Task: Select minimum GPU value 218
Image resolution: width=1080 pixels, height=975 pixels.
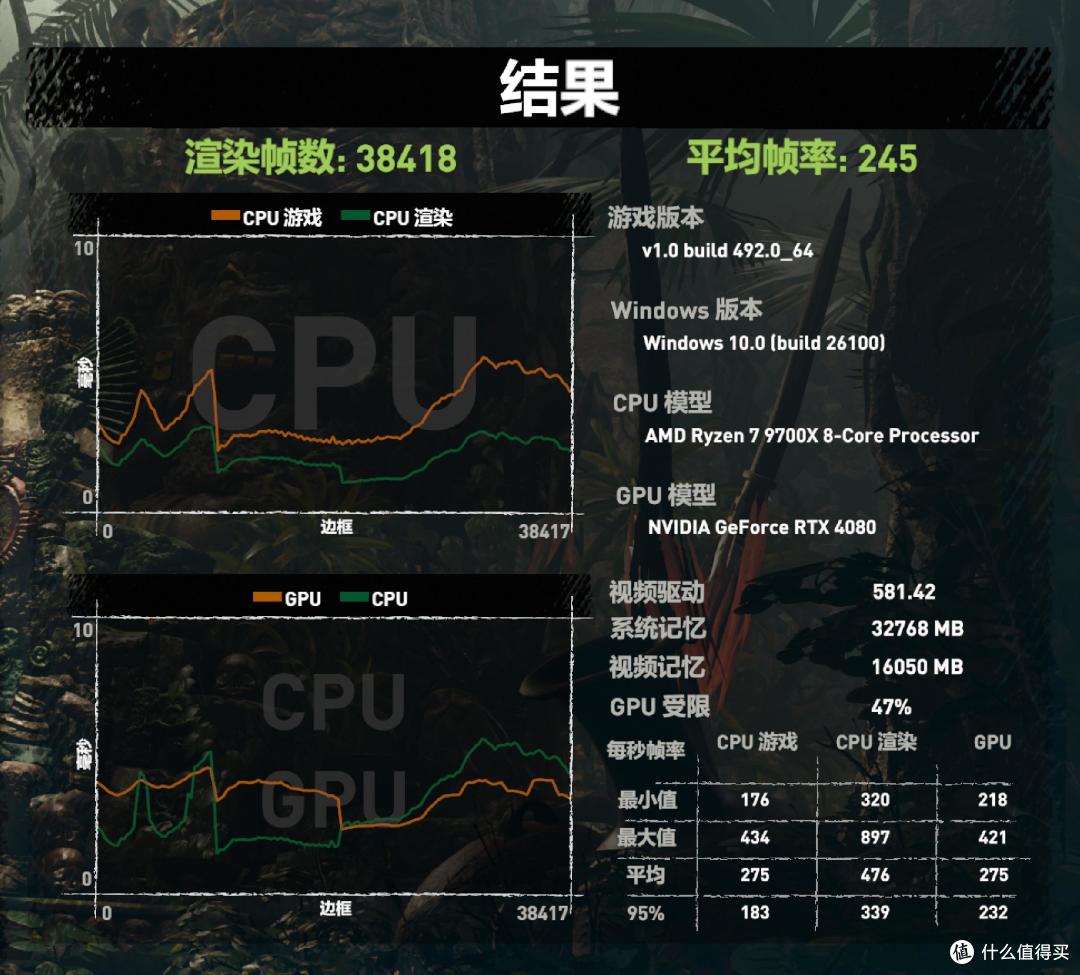Action: [x=993, y=800]
